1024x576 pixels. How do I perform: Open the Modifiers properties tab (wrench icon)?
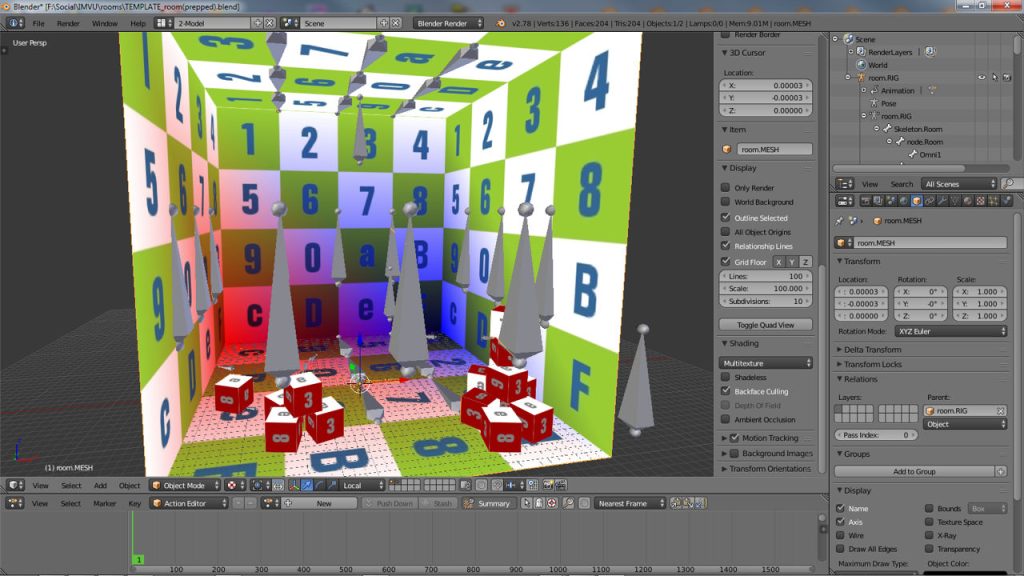click(942, 201)
